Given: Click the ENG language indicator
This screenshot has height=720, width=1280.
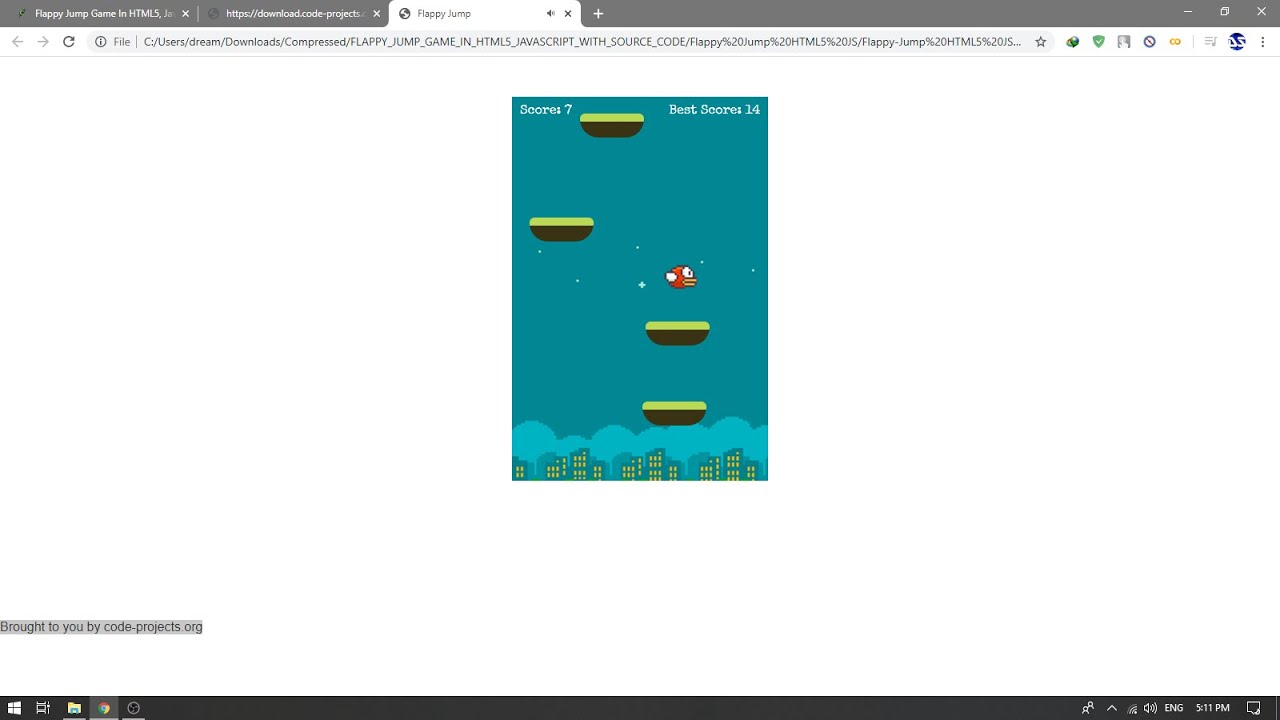Looking at the screenshot, I should 1174,708.
